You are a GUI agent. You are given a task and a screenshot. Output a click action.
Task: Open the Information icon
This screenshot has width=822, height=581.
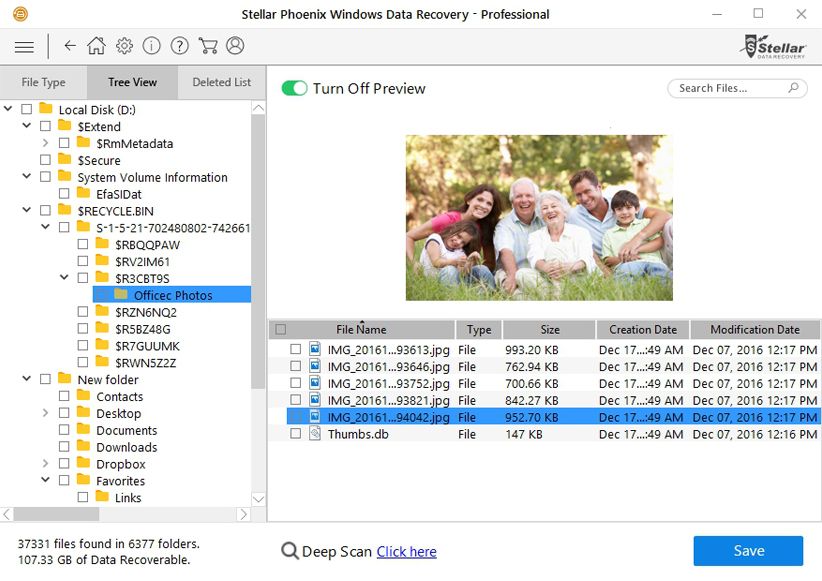pyautogui.click(x=152, y=46)
